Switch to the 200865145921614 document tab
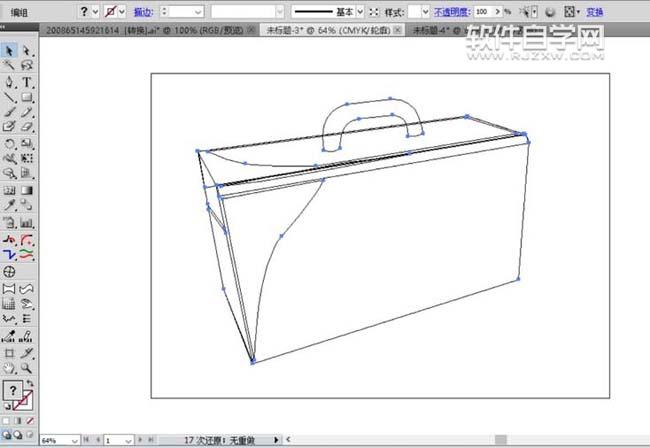The height and width of the screenshot is (448, 650). (144, 30)
